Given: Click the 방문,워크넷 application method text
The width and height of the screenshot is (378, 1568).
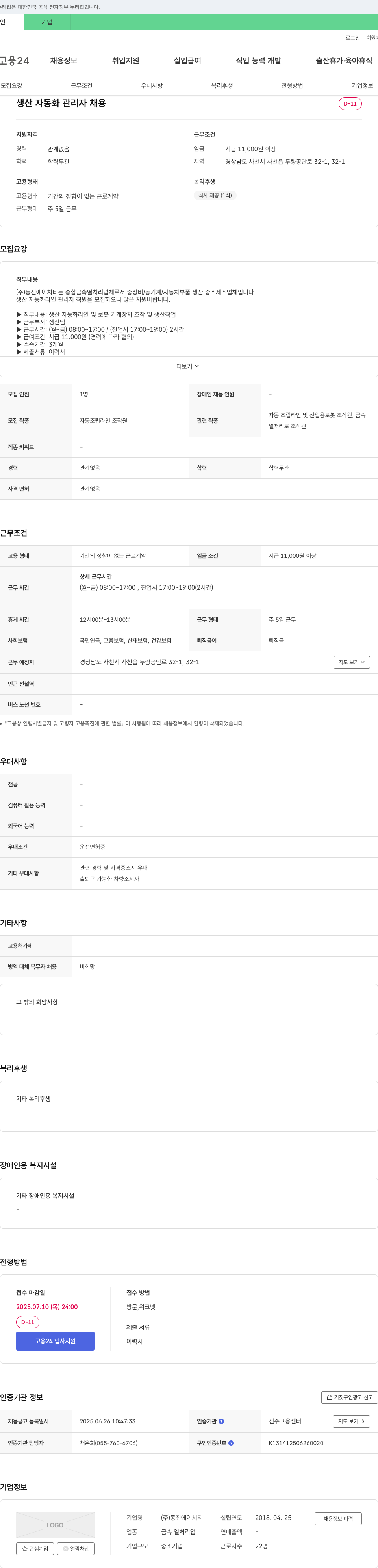Looking at the screenshot, I should coord(141,1307).
